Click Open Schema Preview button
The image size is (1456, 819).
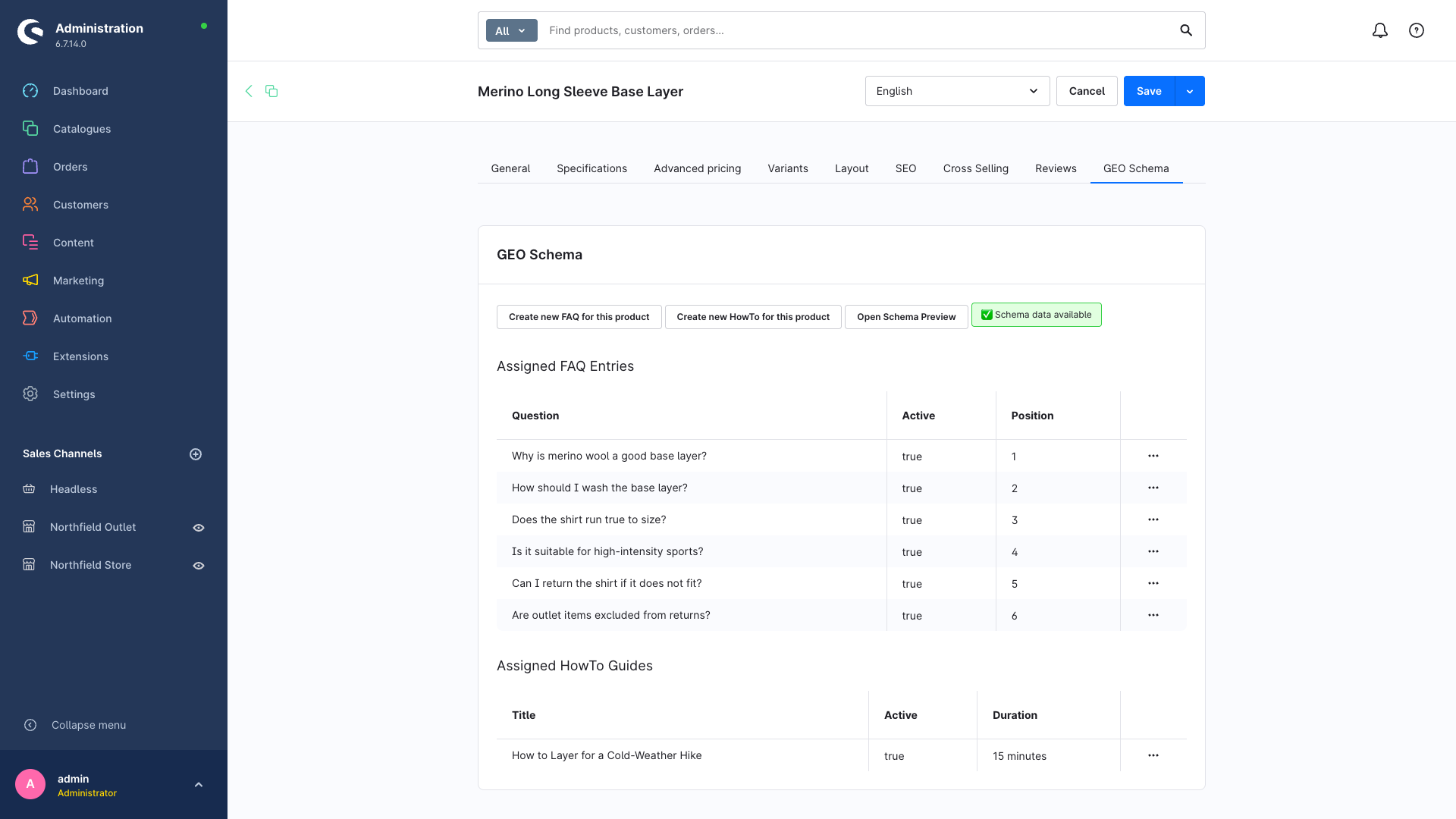906,317
